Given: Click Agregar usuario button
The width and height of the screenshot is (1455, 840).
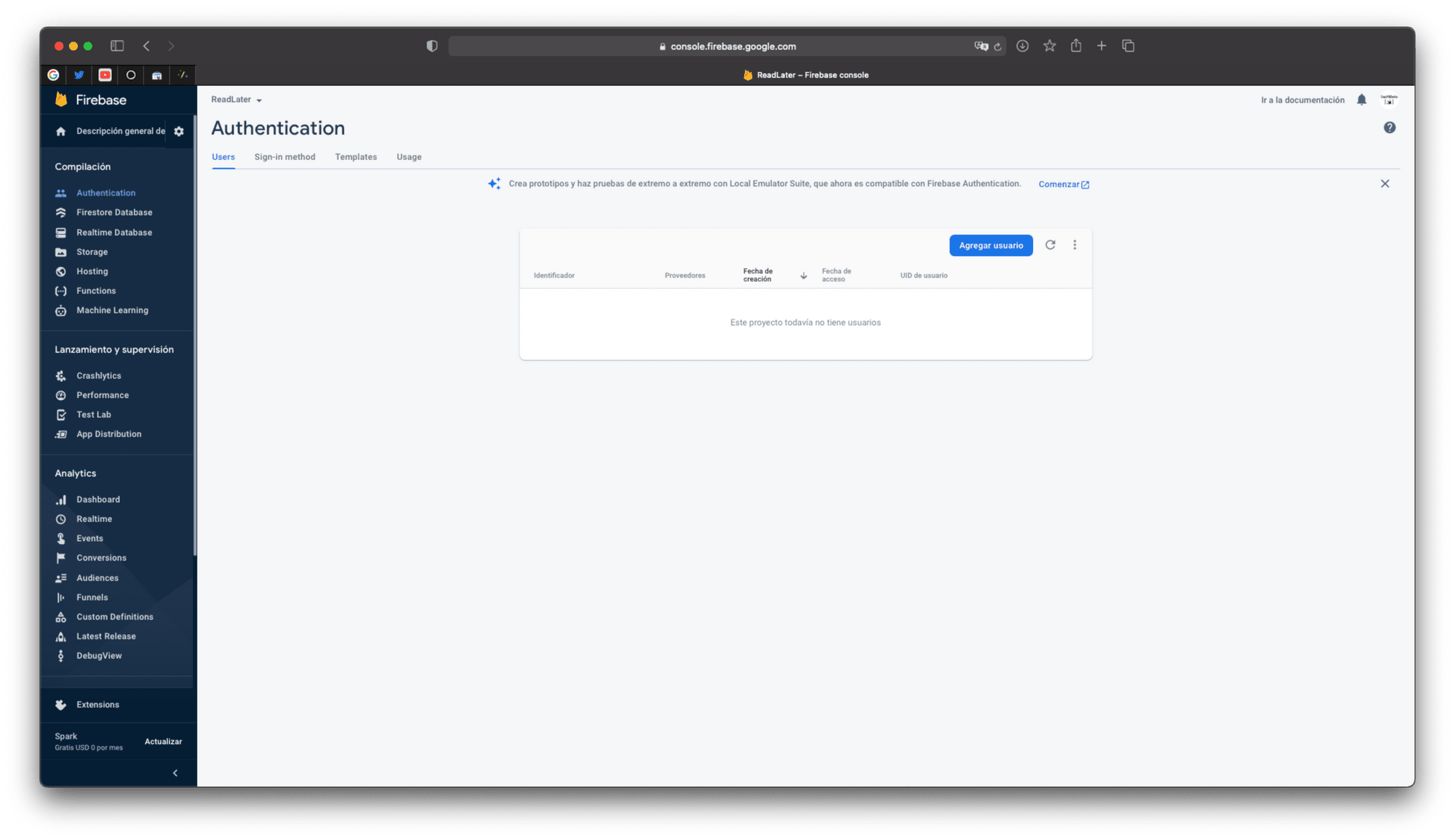Looking at the screenshot, I should click(x=989, y=245).
